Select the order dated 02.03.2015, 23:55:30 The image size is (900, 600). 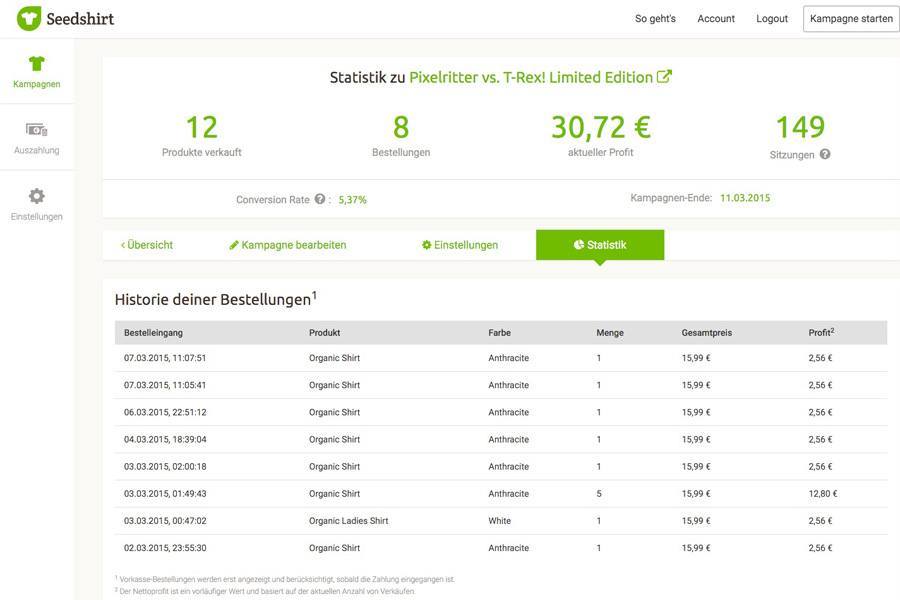501,548
